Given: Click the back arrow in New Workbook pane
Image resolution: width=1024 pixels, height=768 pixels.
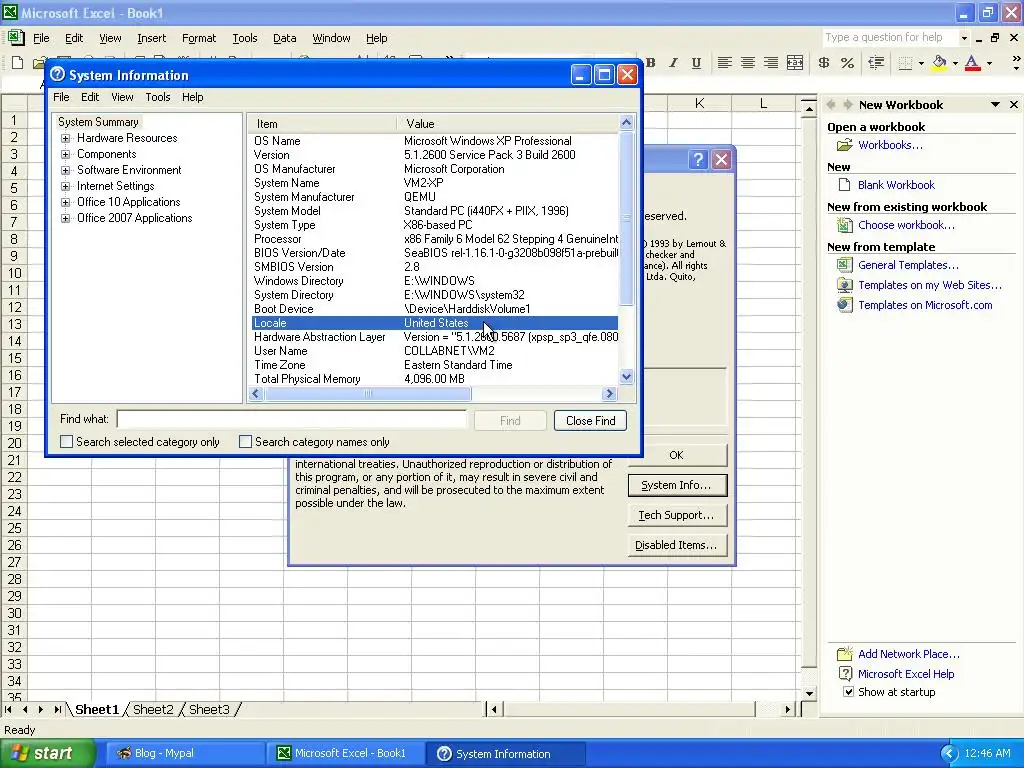Looking at the screenshot, I should coord(831,104).
